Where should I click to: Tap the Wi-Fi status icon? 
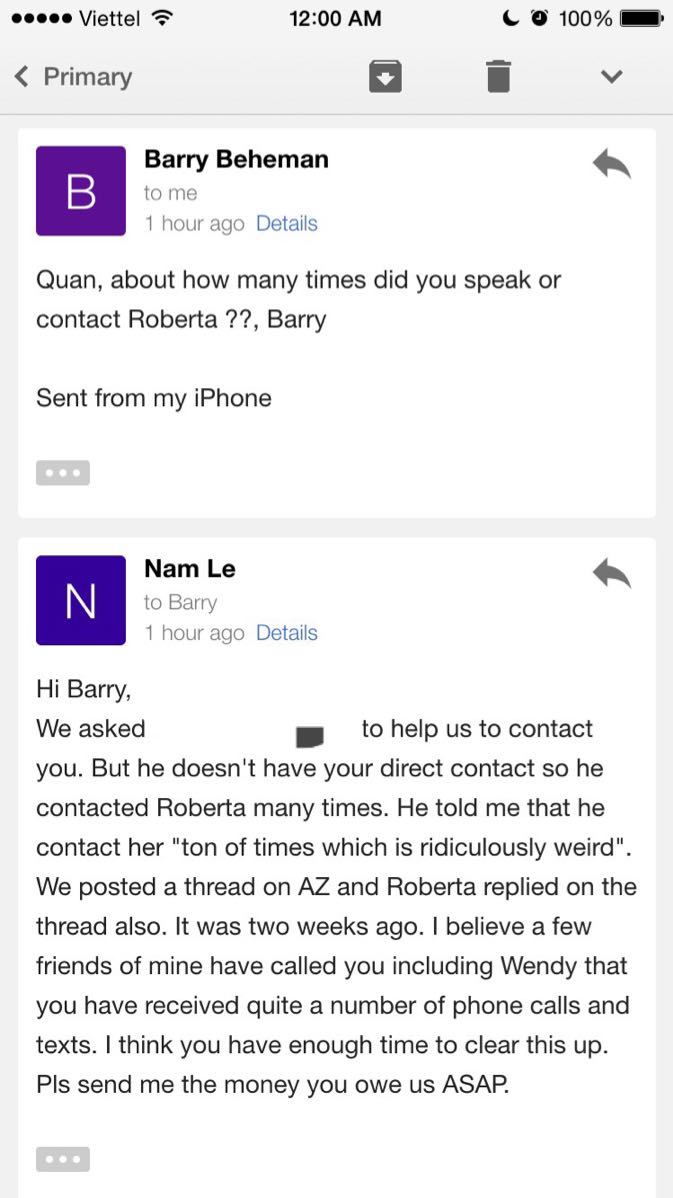tap(160, 18)
